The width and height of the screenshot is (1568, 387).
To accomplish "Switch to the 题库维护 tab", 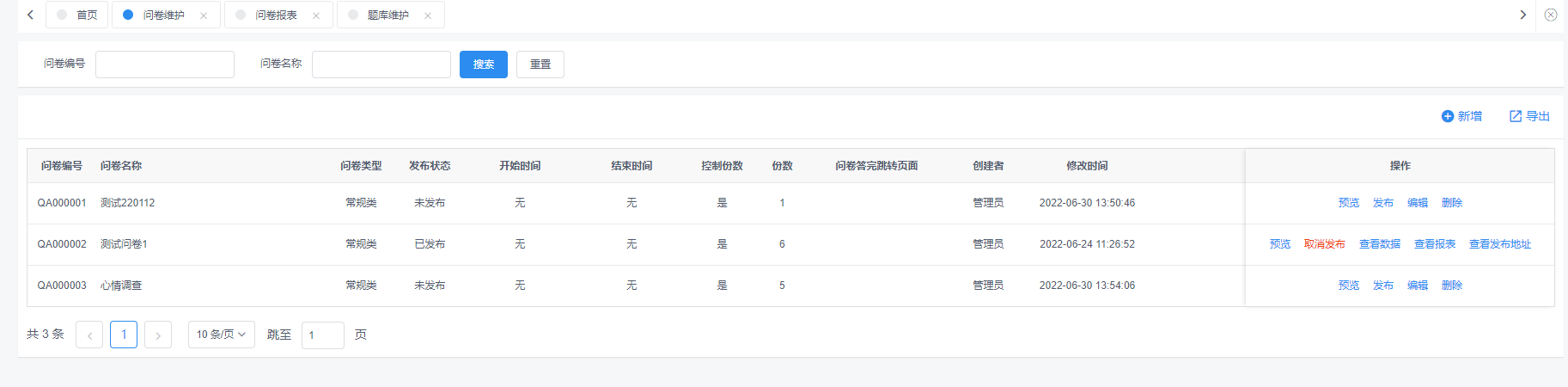I will (x=387, y=15).
